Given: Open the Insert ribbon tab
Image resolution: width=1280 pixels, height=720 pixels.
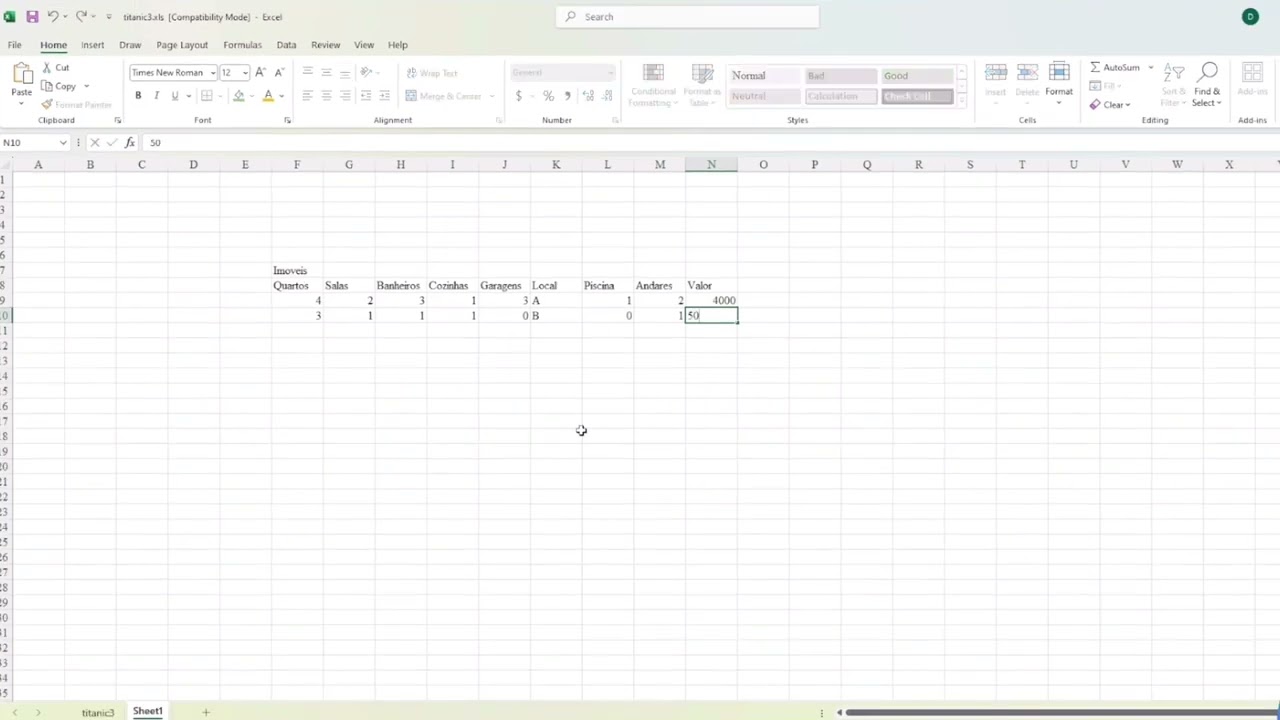Looking at the screenshot, I should [x=92, y=45].
